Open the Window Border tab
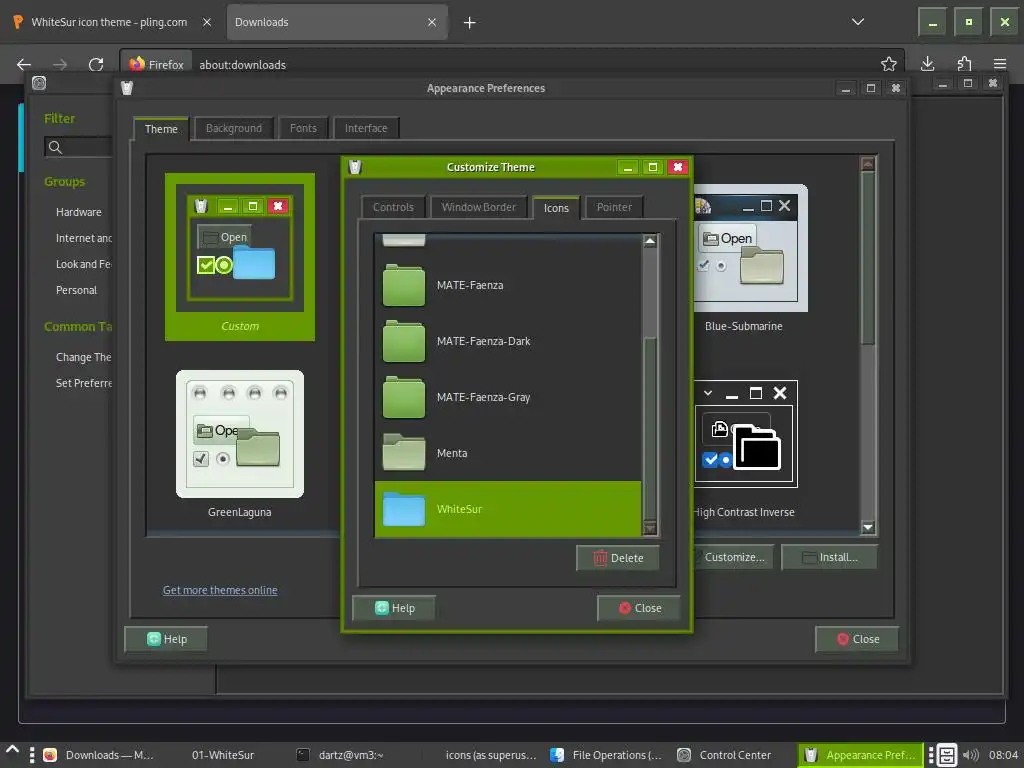1024x768 pixels. point(479,207)
